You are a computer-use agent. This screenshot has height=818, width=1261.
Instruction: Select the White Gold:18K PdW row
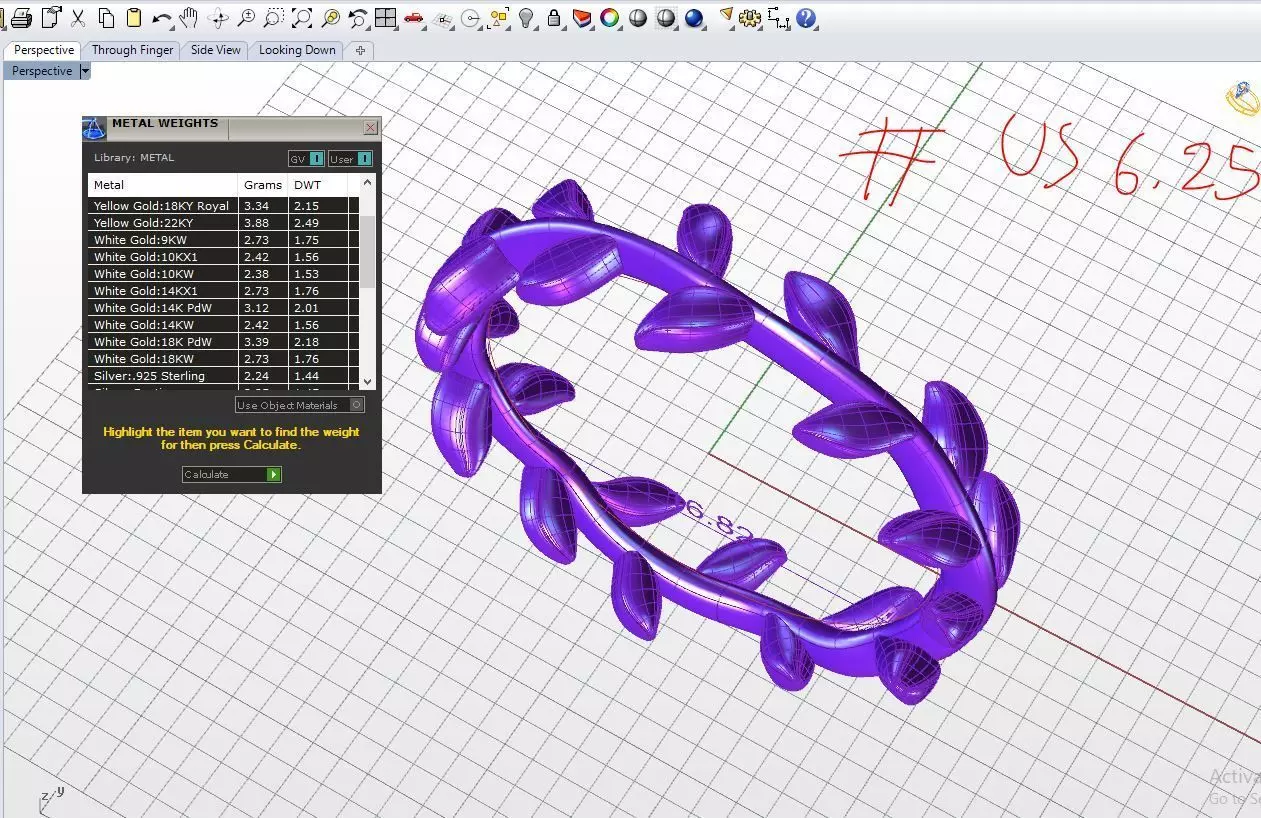(224, 342)
